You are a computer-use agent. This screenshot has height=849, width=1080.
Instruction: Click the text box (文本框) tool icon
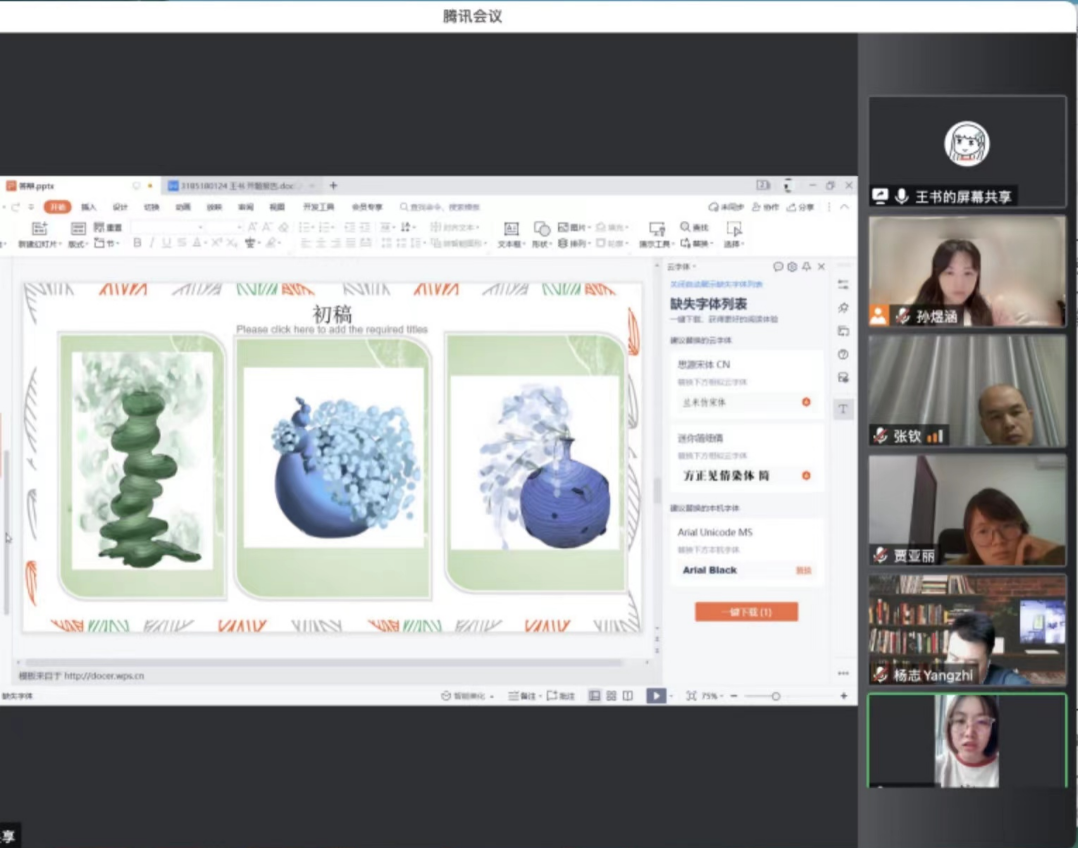510,230
